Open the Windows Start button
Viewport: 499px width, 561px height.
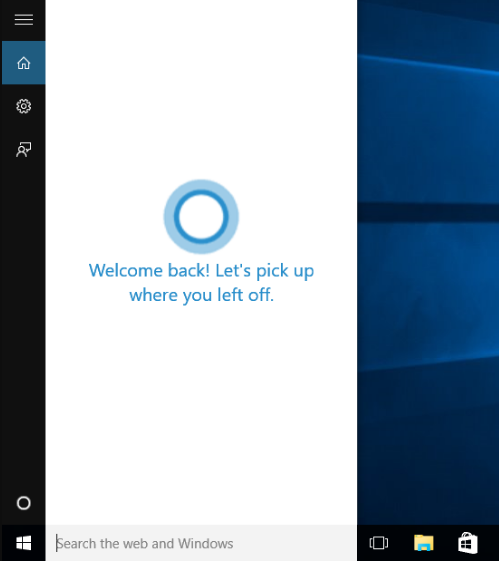point(24,543)
